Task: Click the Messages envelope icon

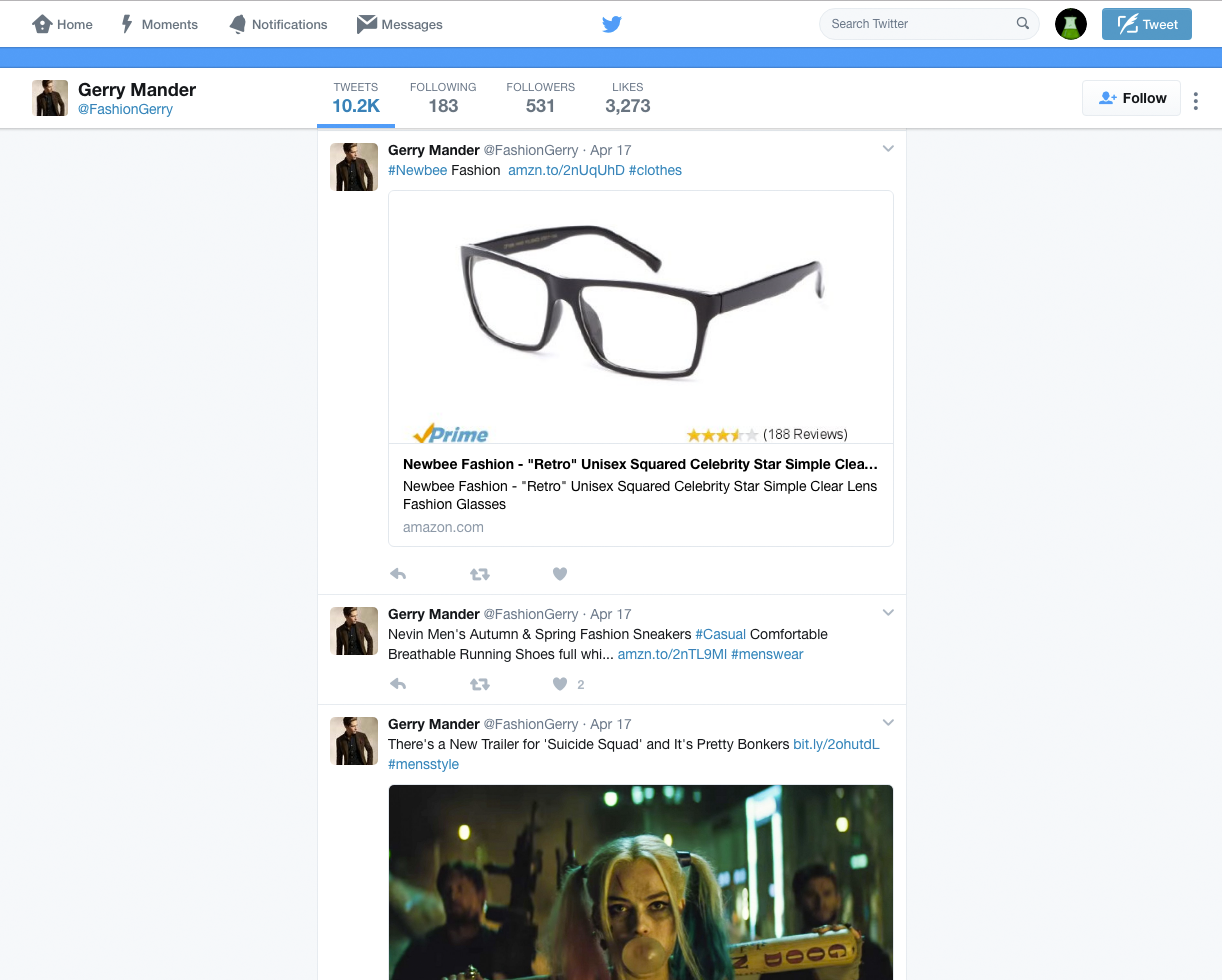Action: point(367,24)
